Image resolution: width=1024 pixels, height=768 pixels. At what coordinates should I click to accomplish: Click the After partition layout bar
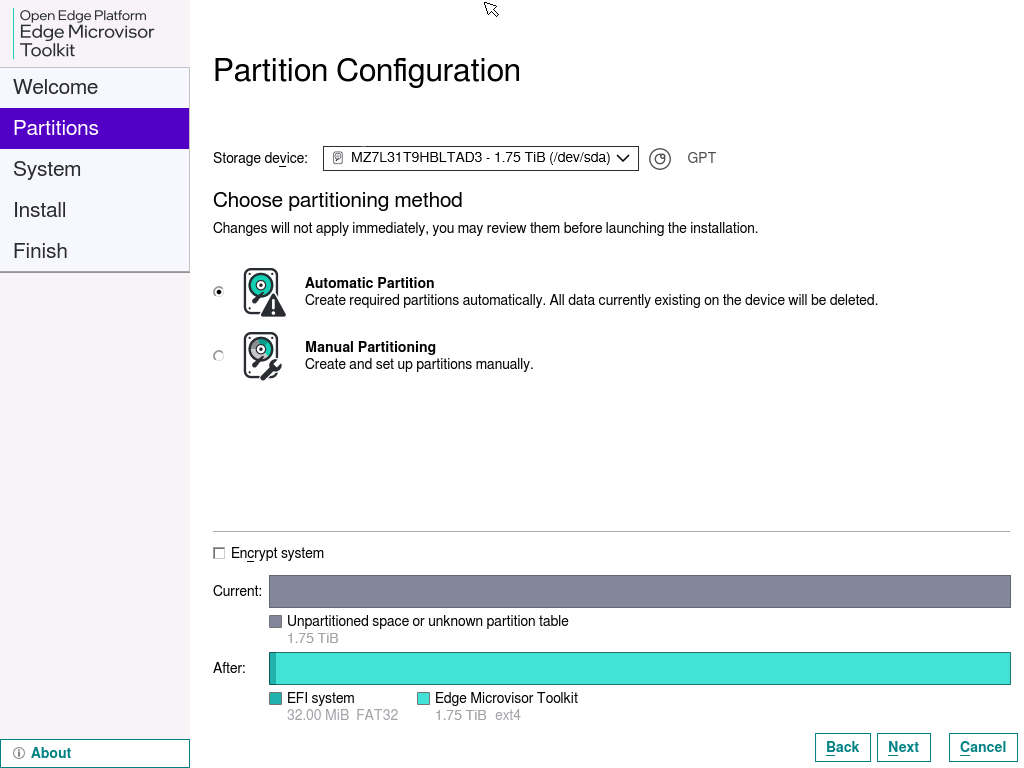tap(640, 668)
